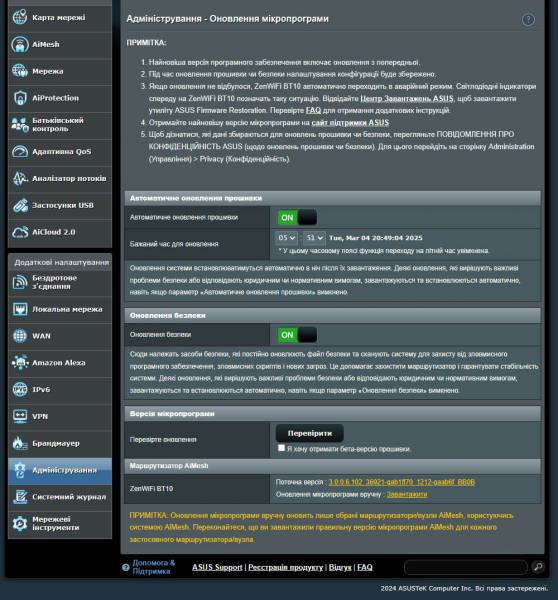Click the Системний журнал log icon
Screen dimensions: 558x600
tap(20, 497)
